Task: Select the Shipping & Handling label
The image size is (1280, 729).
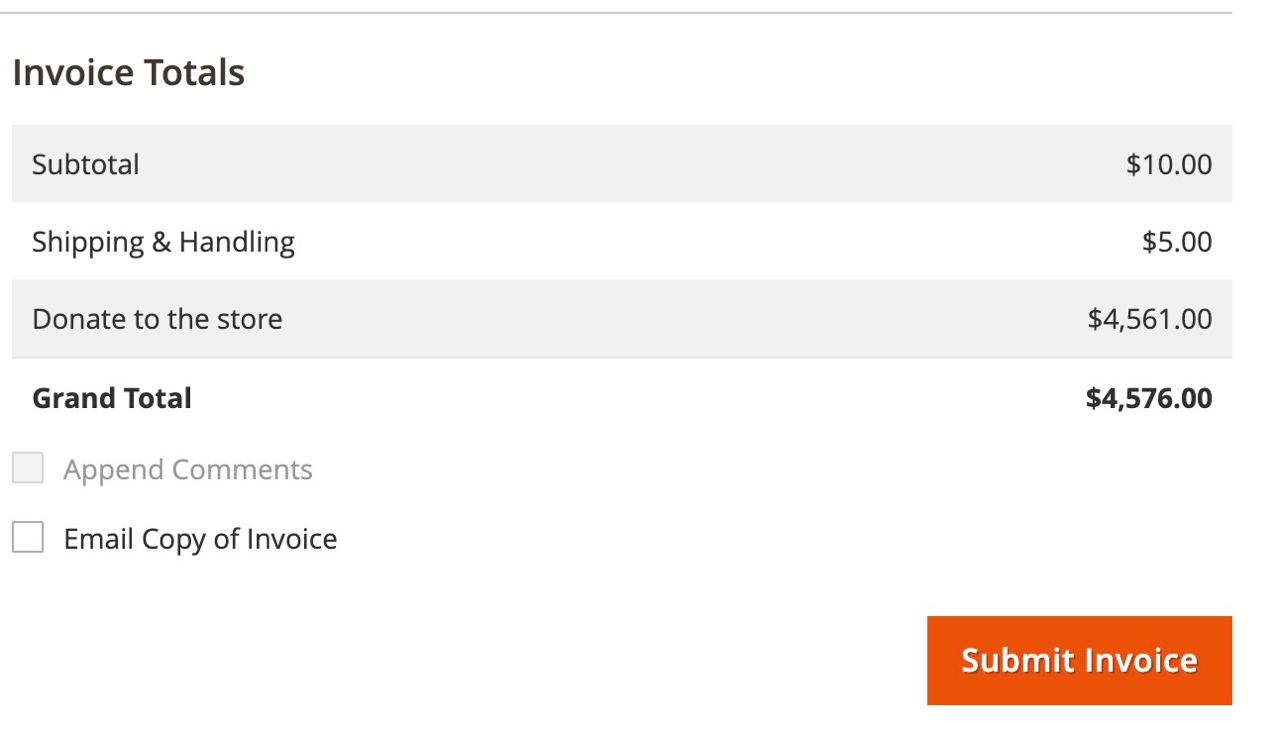Action: [x=163, y=242]
